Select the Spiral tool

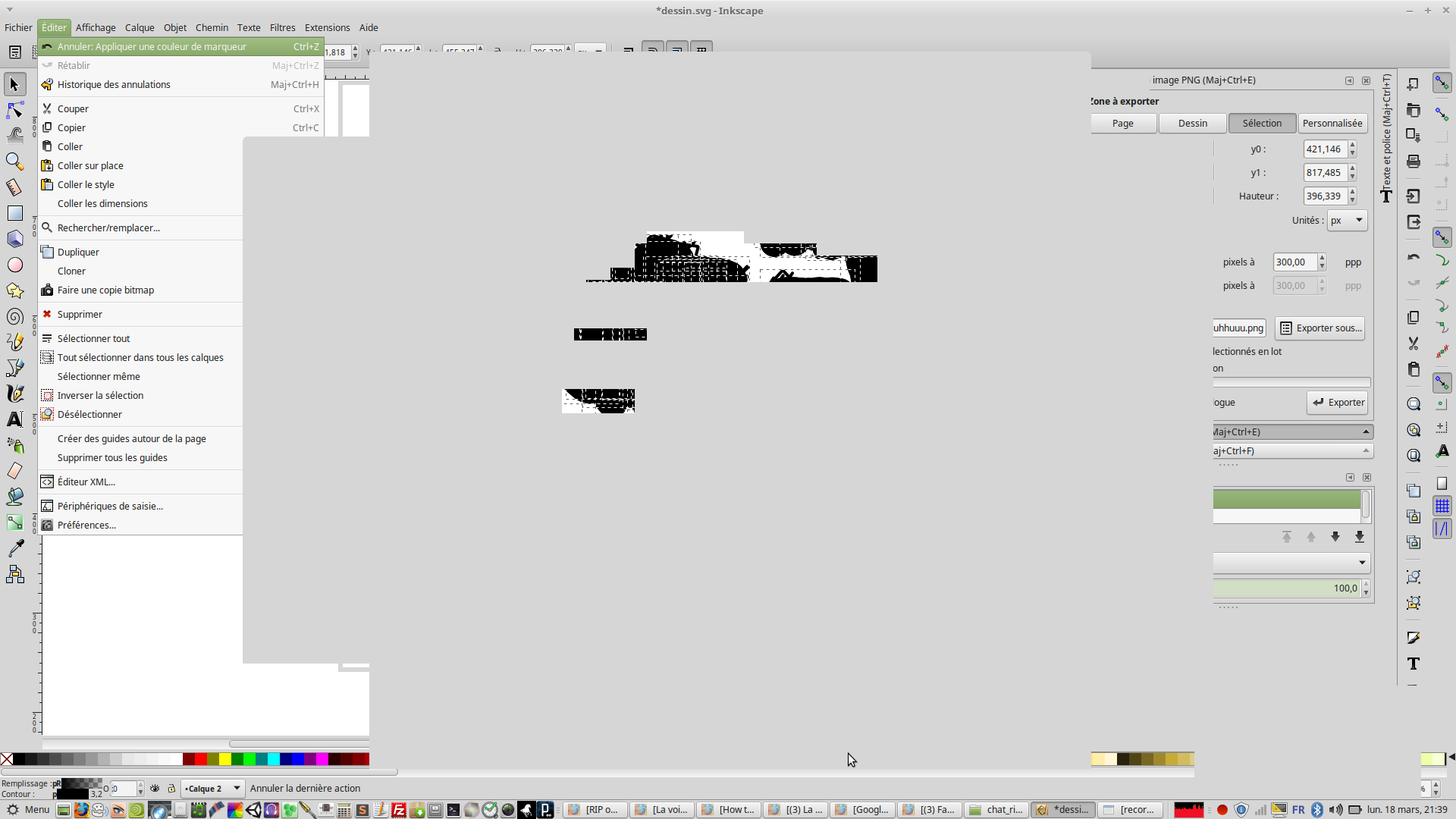coord(14,317)
